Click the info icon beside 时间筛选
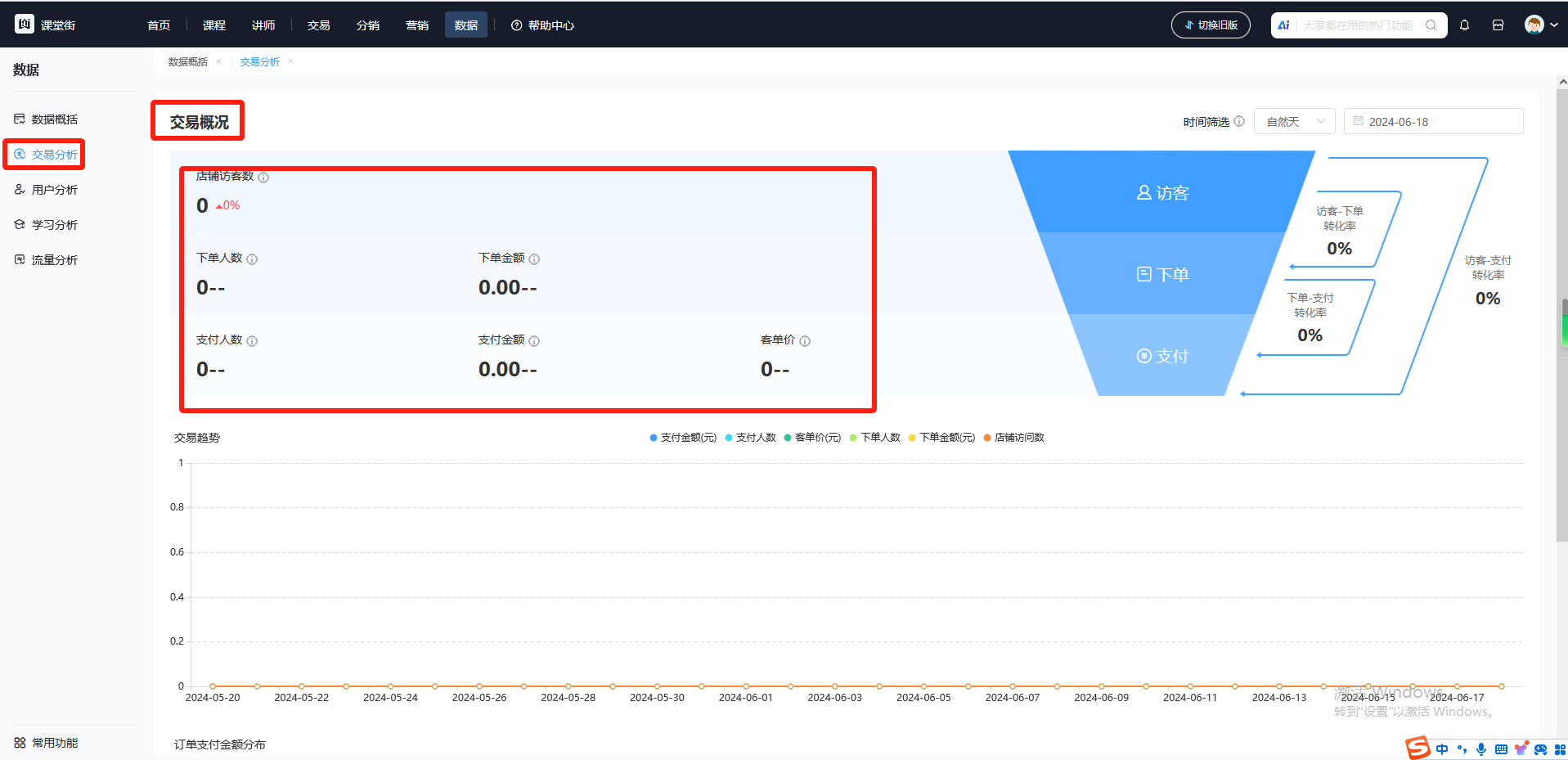Screen dimensions: 1568x760 click(x=1239, y=121)
